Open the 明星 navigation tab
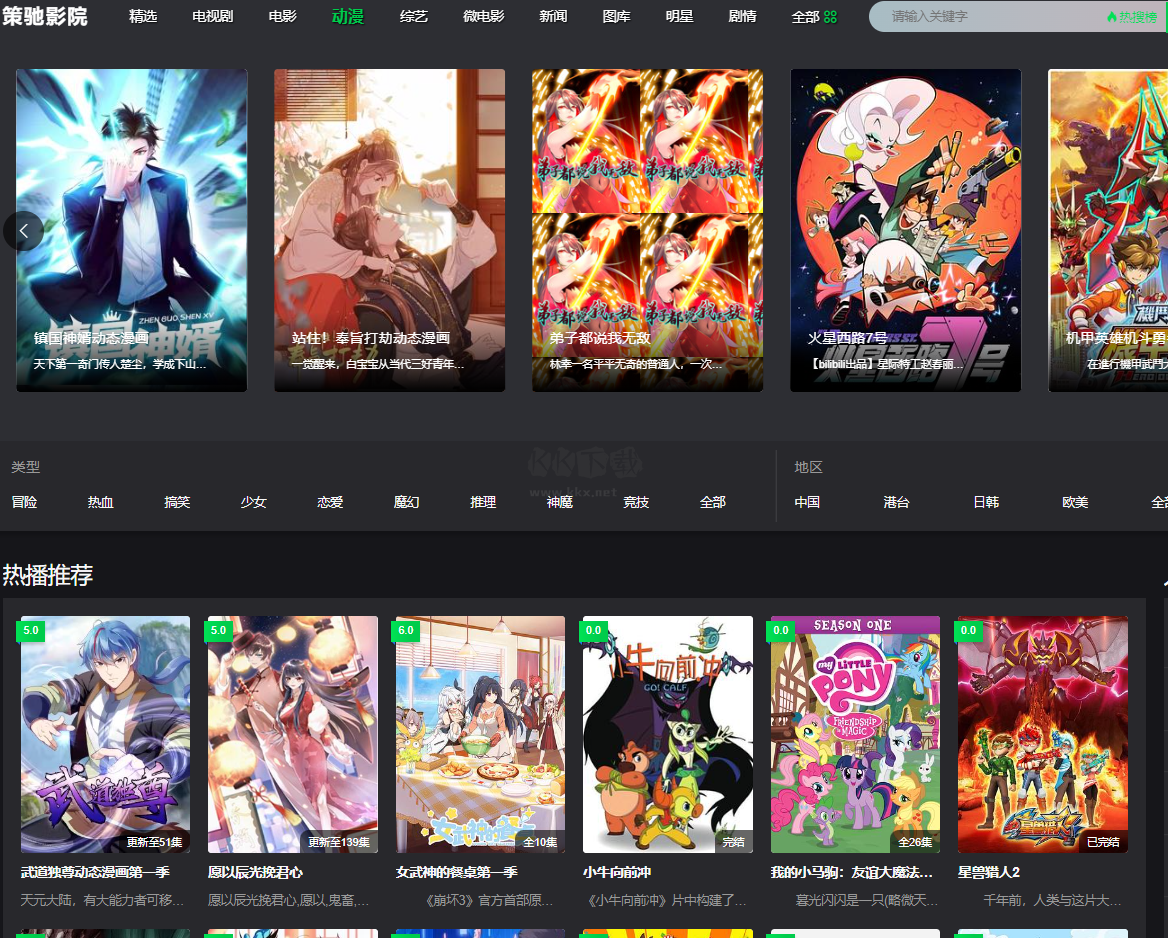The image size is (1168, 938). (679, 16)
